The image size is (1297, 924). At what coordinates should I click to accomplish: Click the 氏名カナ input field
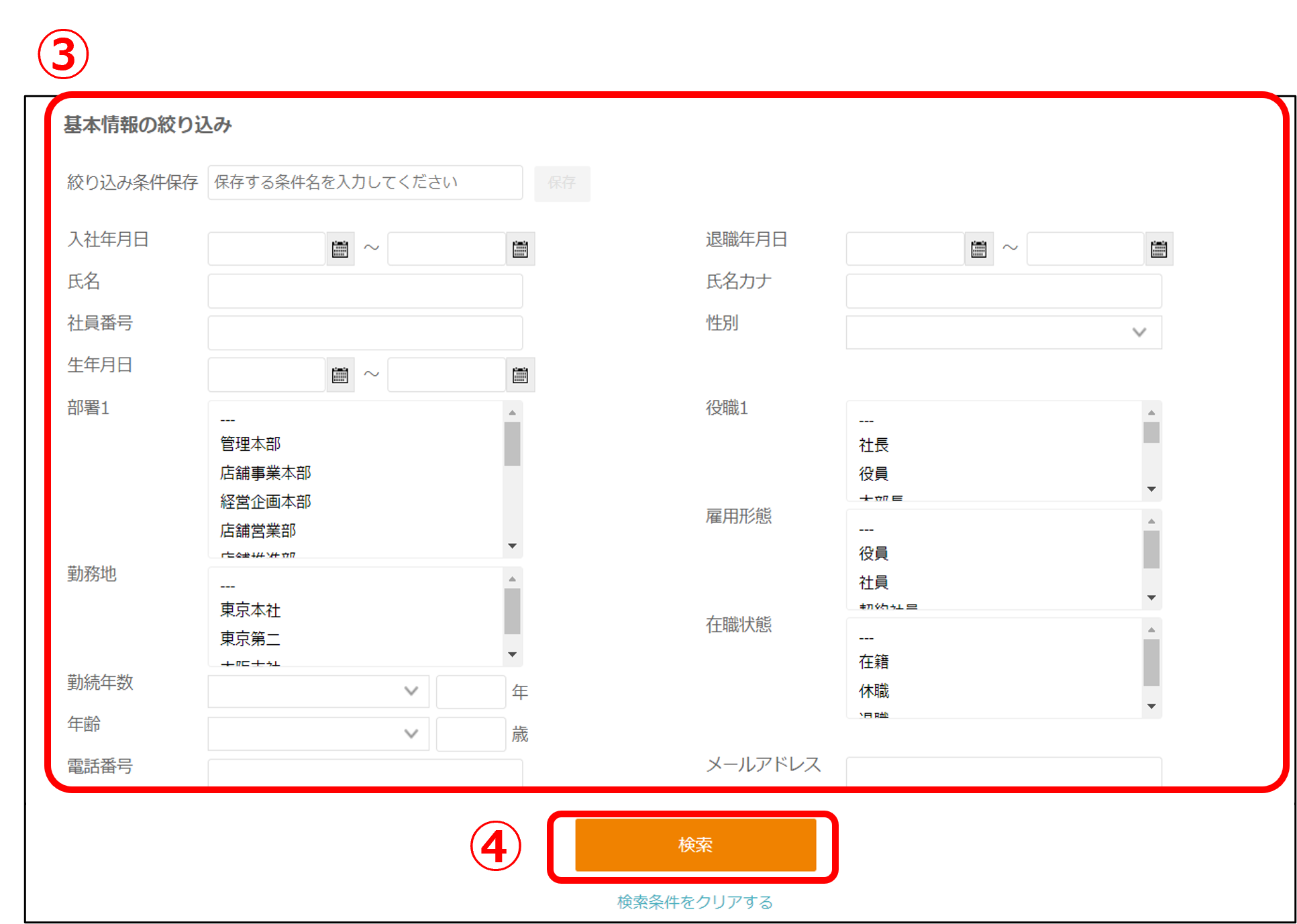(1004, 291)
